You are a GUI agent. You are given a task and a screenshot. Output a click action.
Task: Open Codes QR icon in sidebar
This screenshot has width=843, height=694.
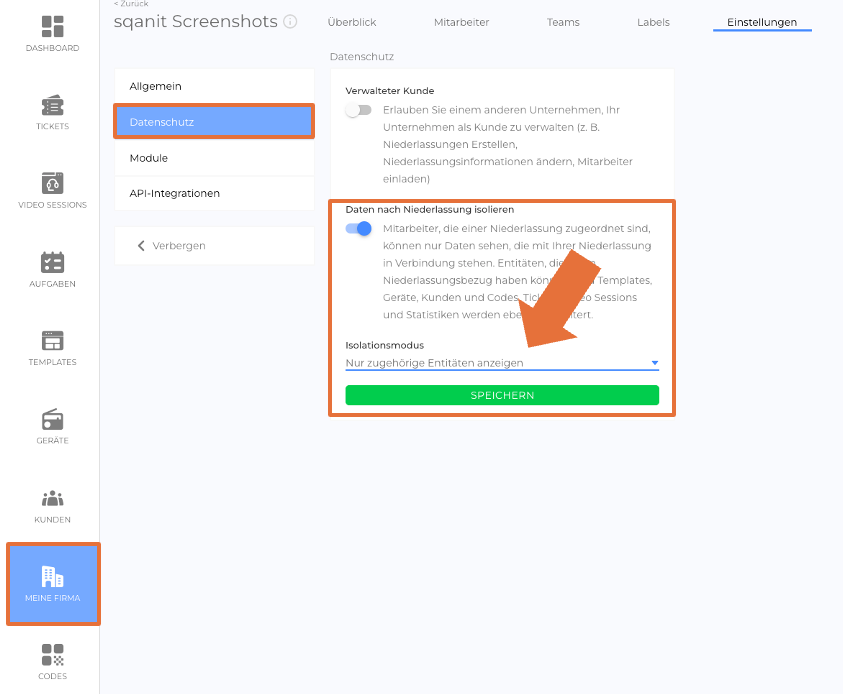(x=52, y=655)
